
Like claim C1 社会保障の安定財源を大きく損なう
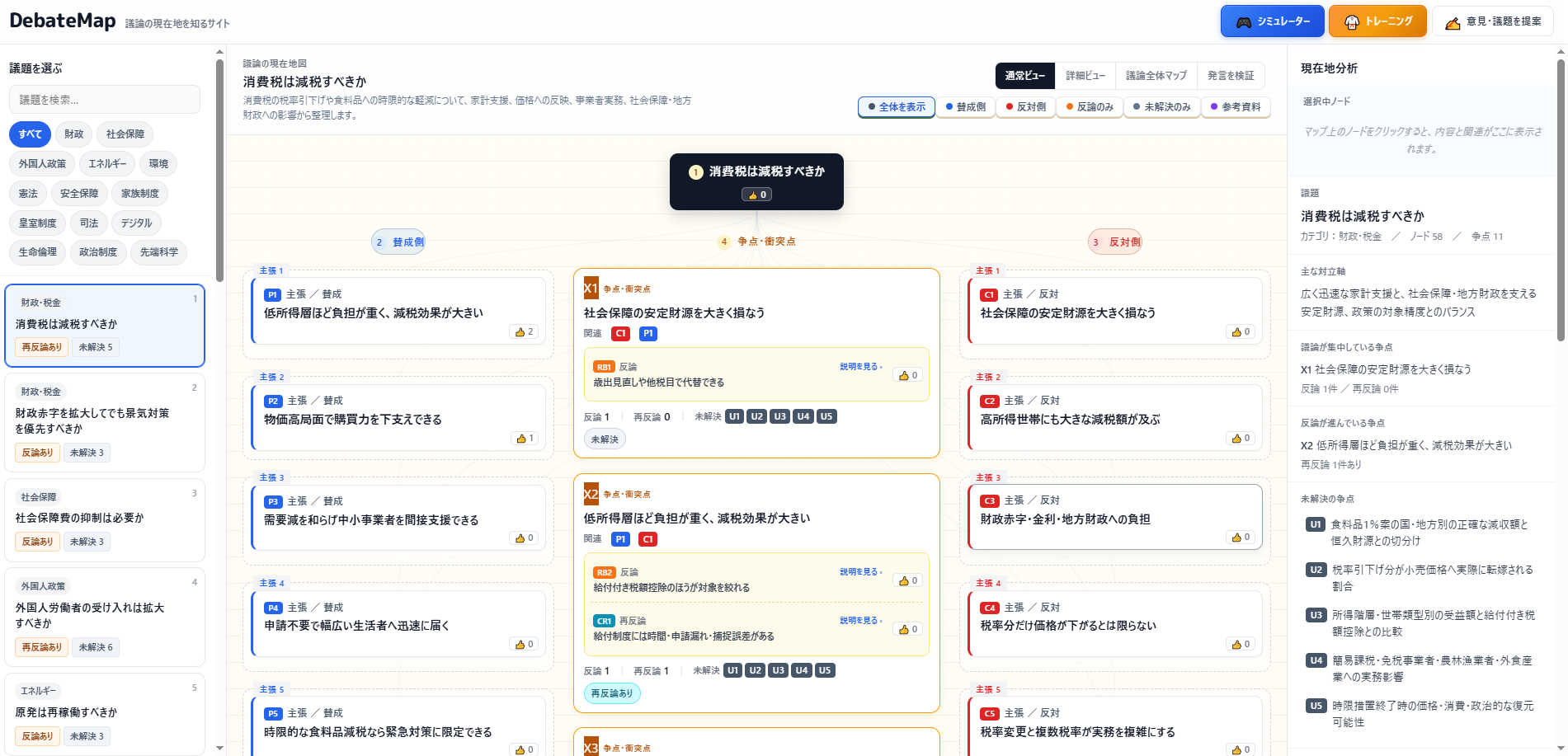1241,332
